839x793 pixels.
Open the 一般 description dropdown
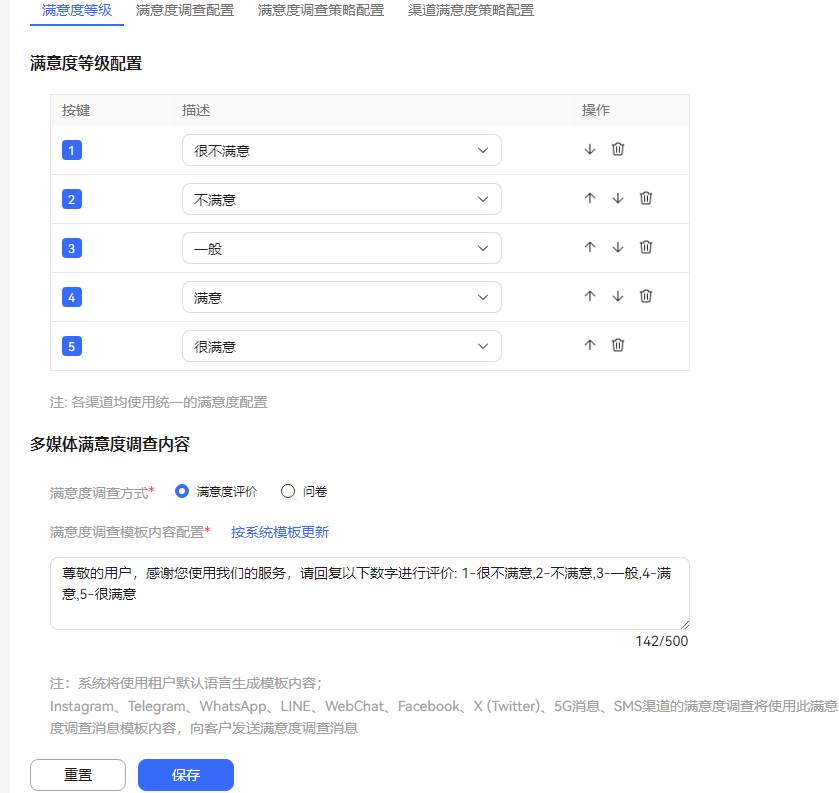pos(342,248)
